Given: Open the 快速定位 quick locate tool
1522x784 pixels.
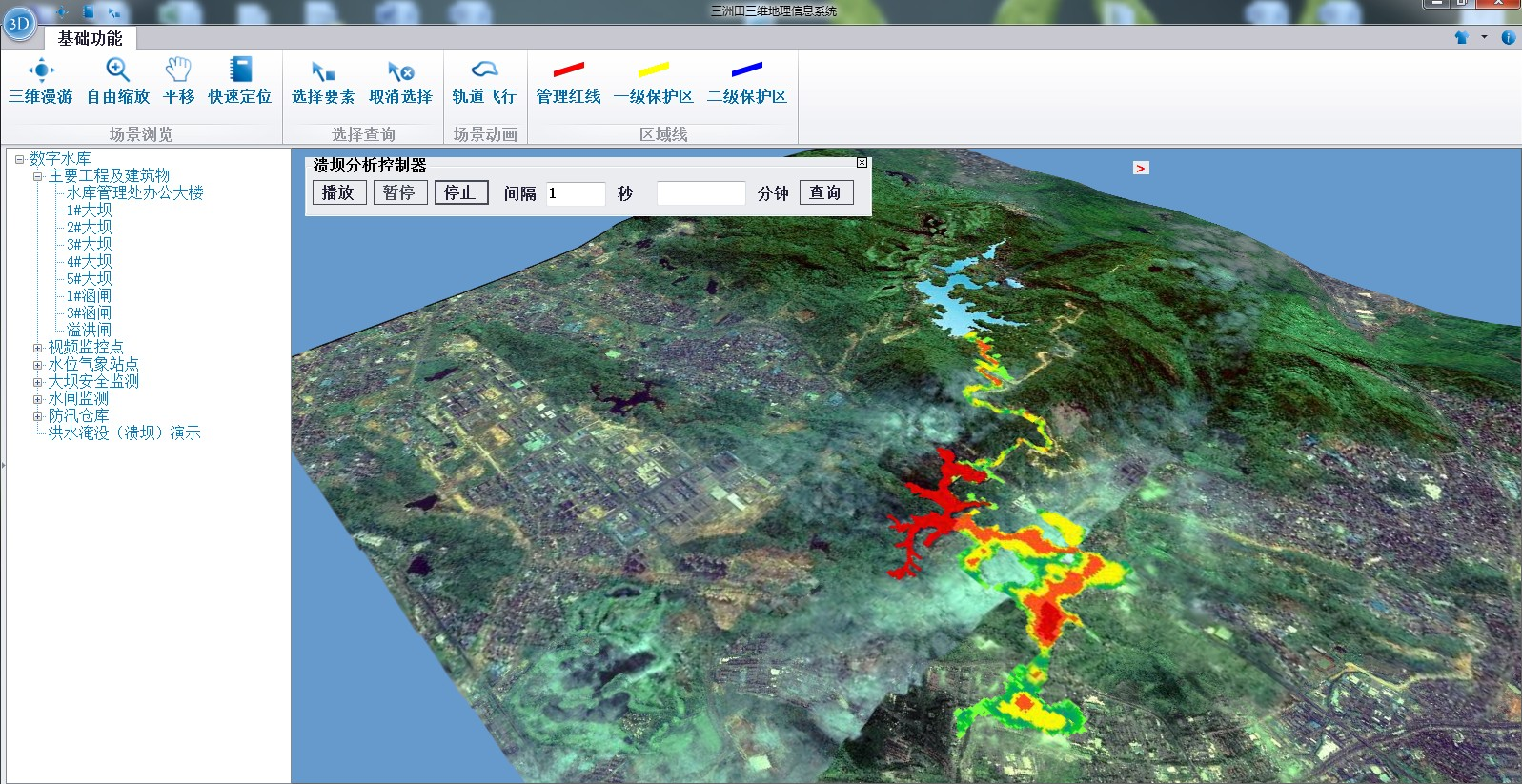Looking at the screenshot, I should point(240,81).
